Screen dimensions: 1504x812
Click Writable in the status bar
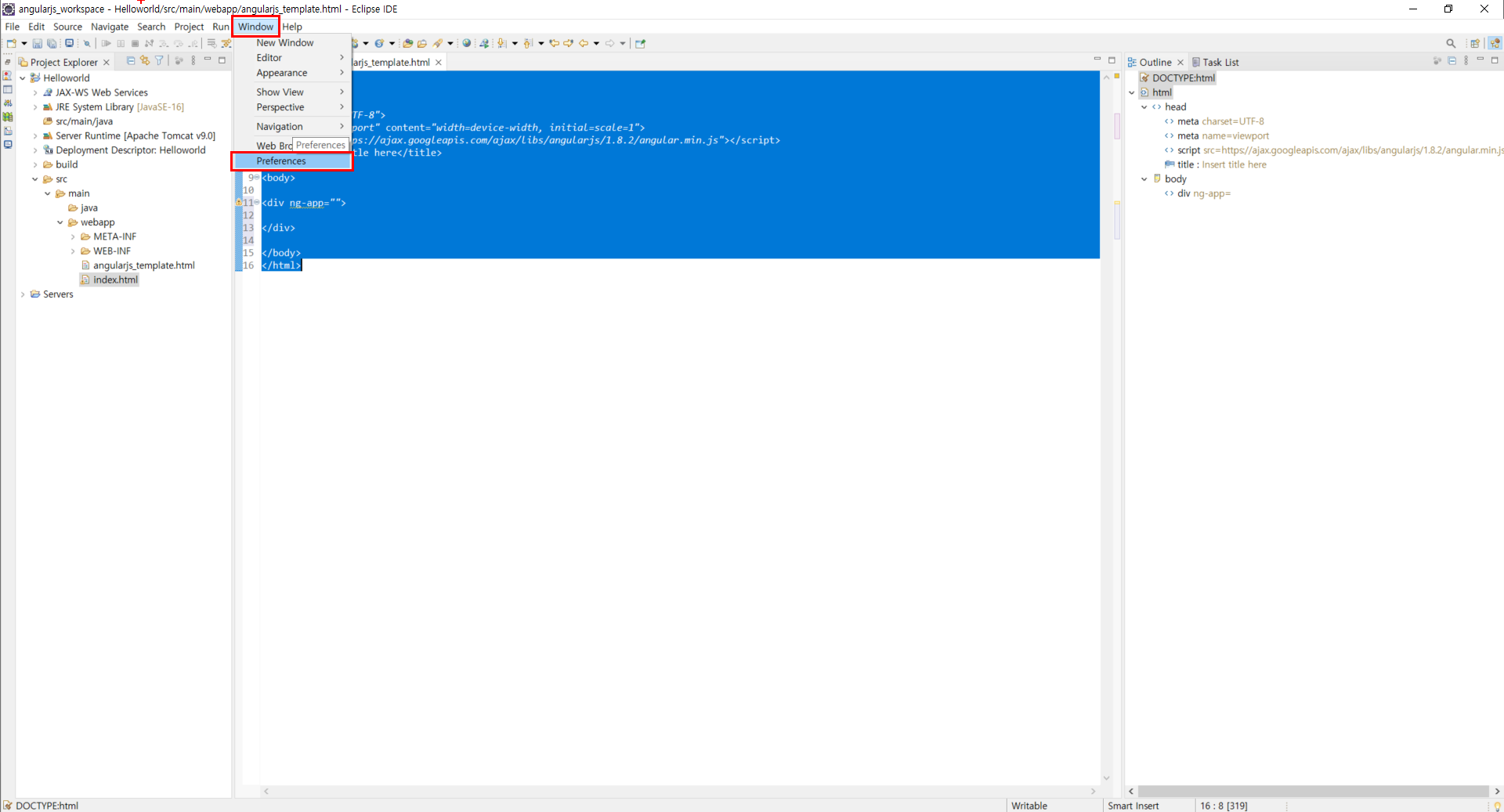[1029, 806]
